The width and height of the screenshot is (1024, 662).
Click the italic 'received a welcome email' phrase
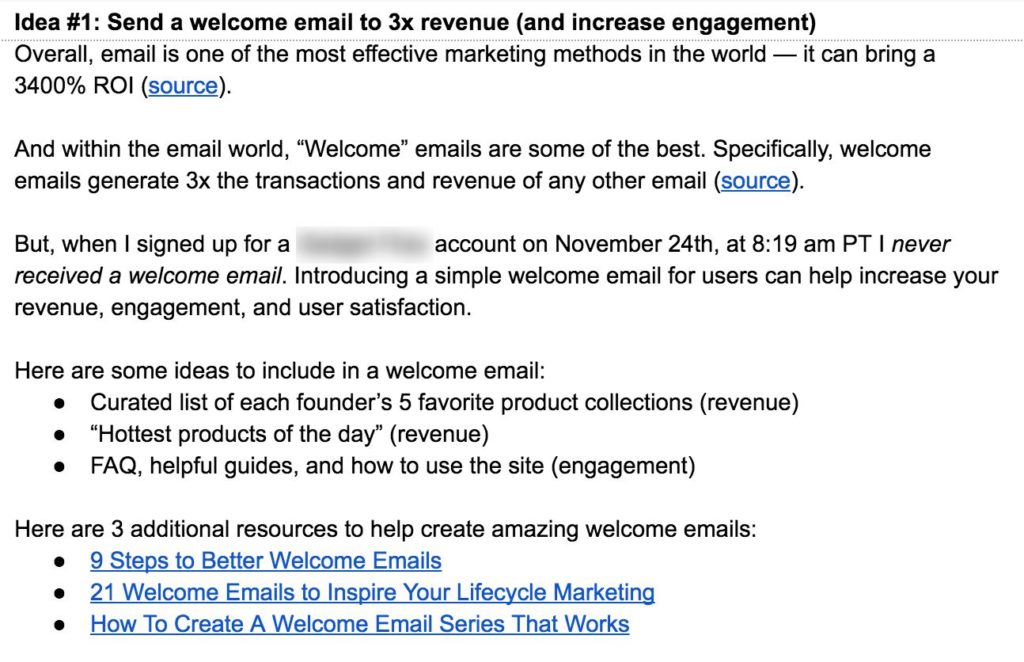point(149,276)
